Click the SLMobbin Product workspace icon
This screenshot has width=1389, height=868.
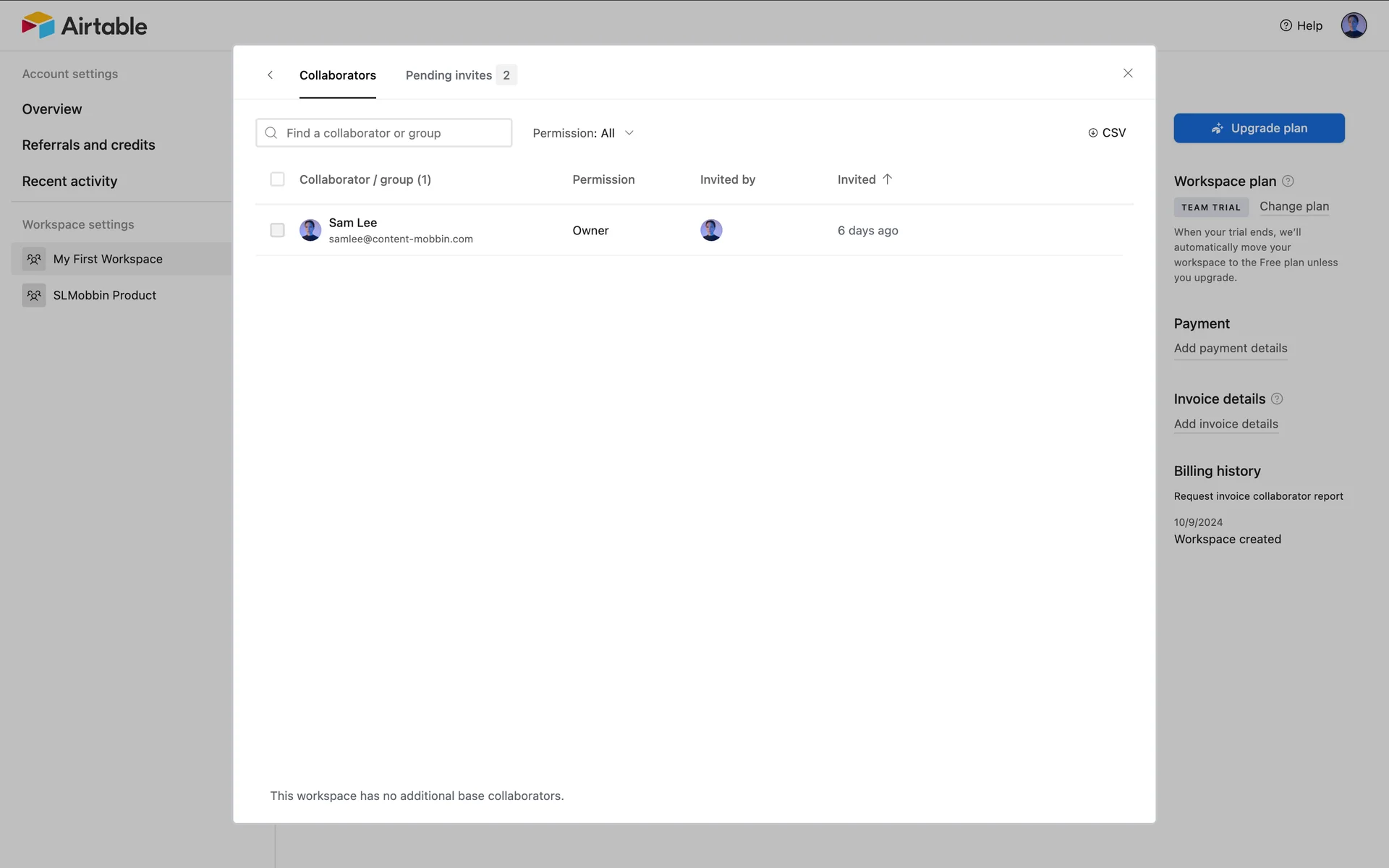point(34,295)
